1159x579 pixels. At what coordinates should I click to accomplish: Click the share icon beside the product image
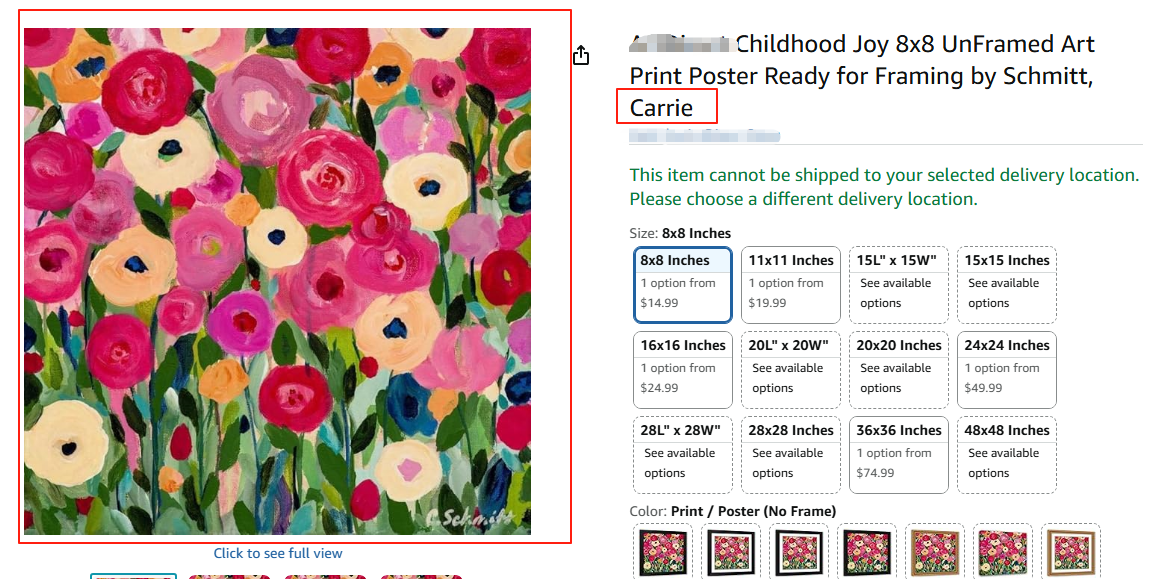(x=581, y=56)
